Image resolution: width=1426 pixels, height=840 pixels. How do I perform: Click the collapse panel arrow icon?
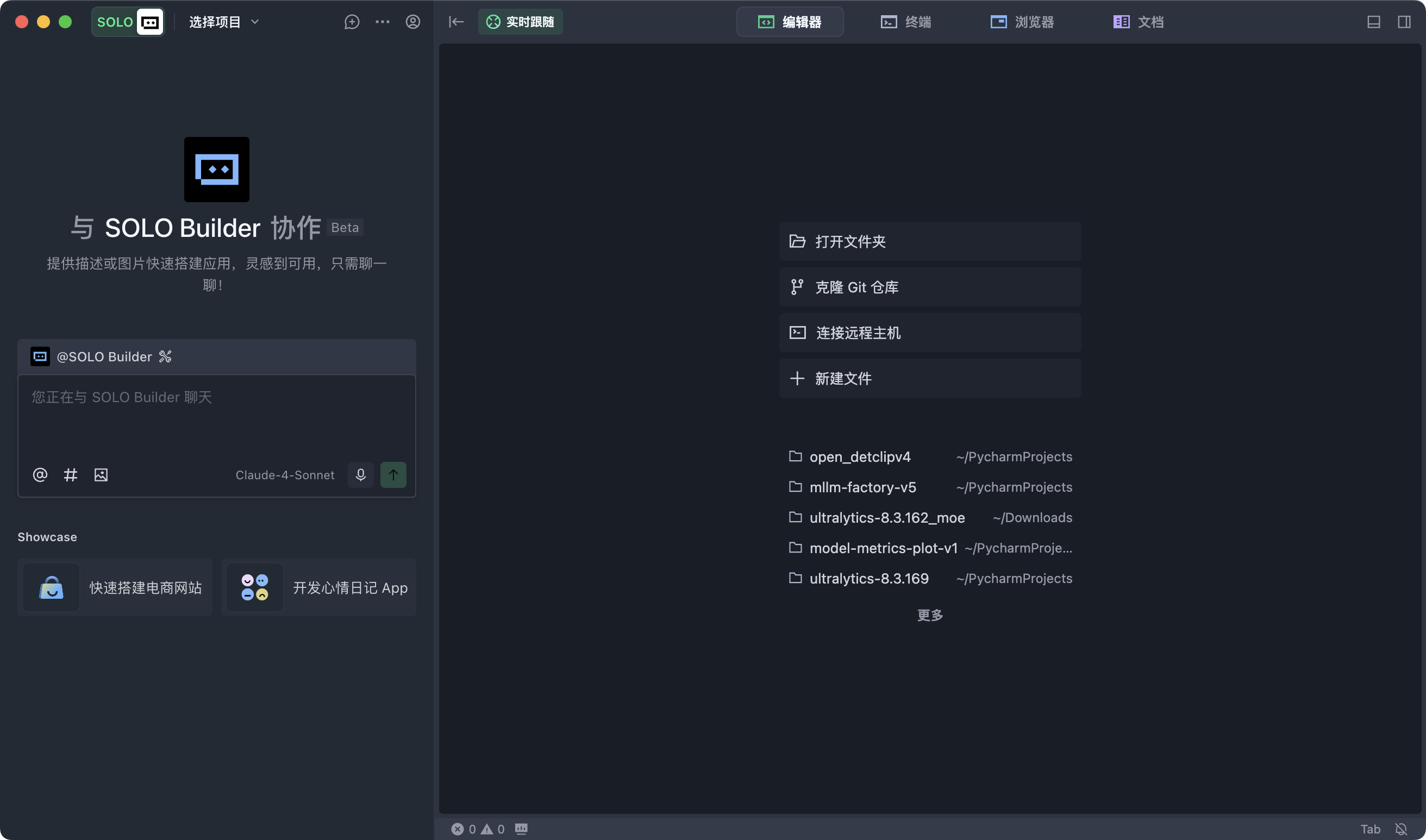coord(456,22)
